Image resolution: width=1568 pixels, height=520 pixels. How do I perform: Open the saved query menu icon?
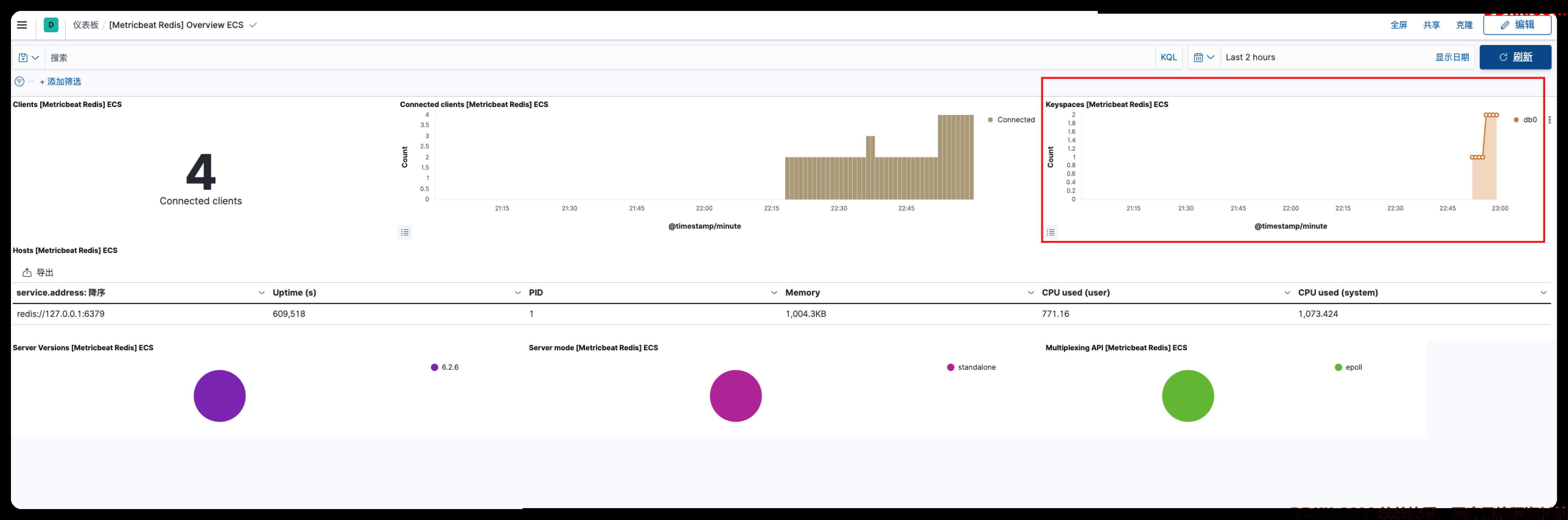coord(29,58)
